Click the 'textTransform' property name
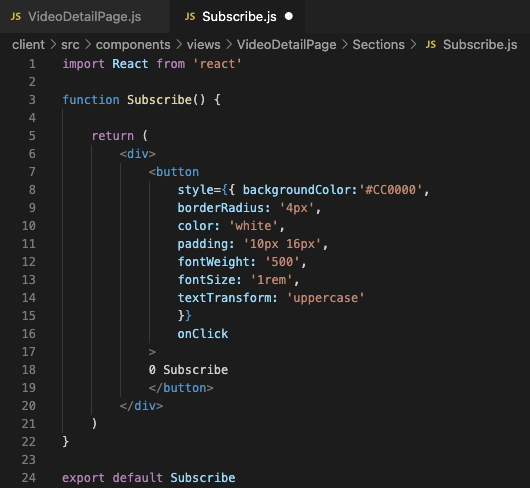The width and height of the screenshot is (530, 488). point(224,298)
